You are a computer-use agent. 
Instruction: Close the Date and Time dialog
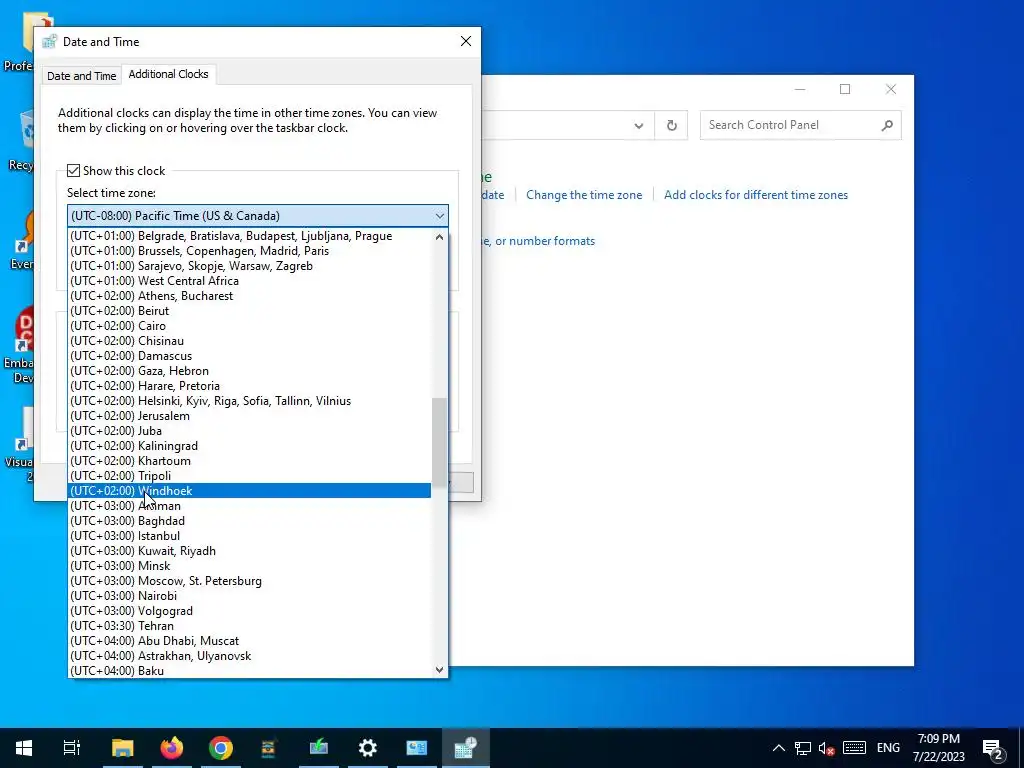(x=466, y=41)
